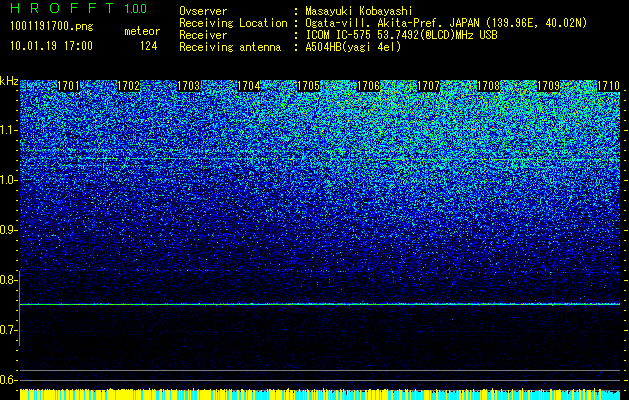Click the Receiving Location value text
Viewport: 629px width, 400px height.
tap(446, 23)
